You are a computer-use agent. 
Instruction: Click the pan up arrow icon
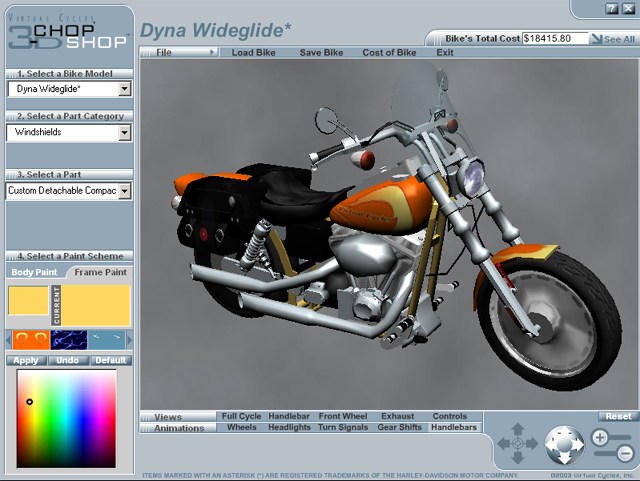pyautogui.click(x=518, y=429)
